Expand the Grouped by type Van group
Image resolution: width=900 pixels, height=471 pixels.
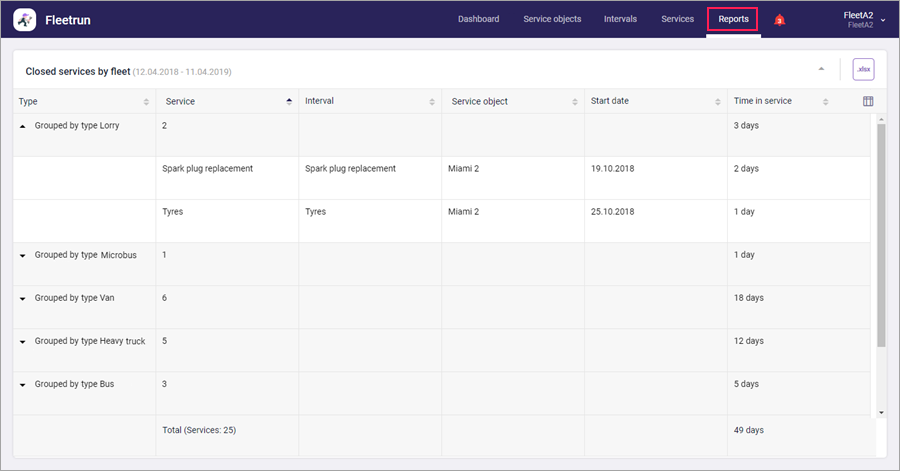22,299
